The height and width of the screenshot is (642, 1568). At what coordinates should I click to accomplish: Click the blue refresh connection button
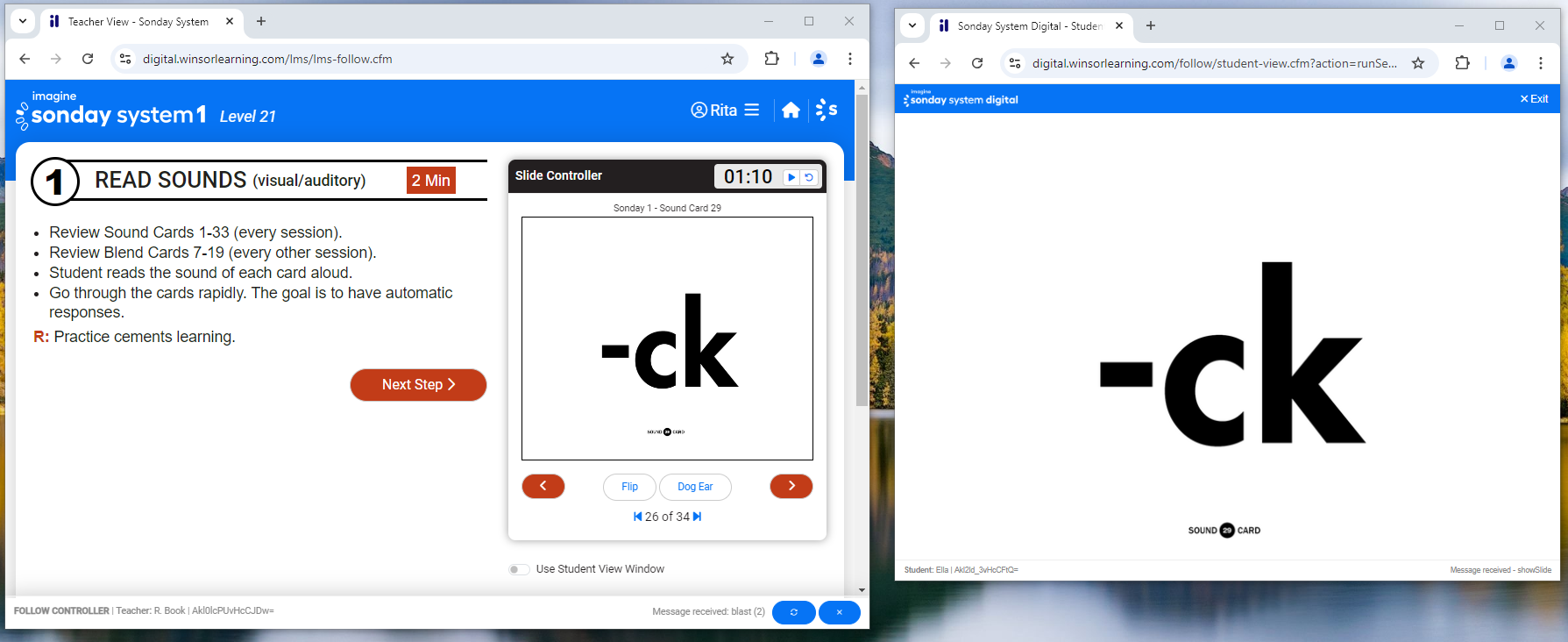[793, 612]
